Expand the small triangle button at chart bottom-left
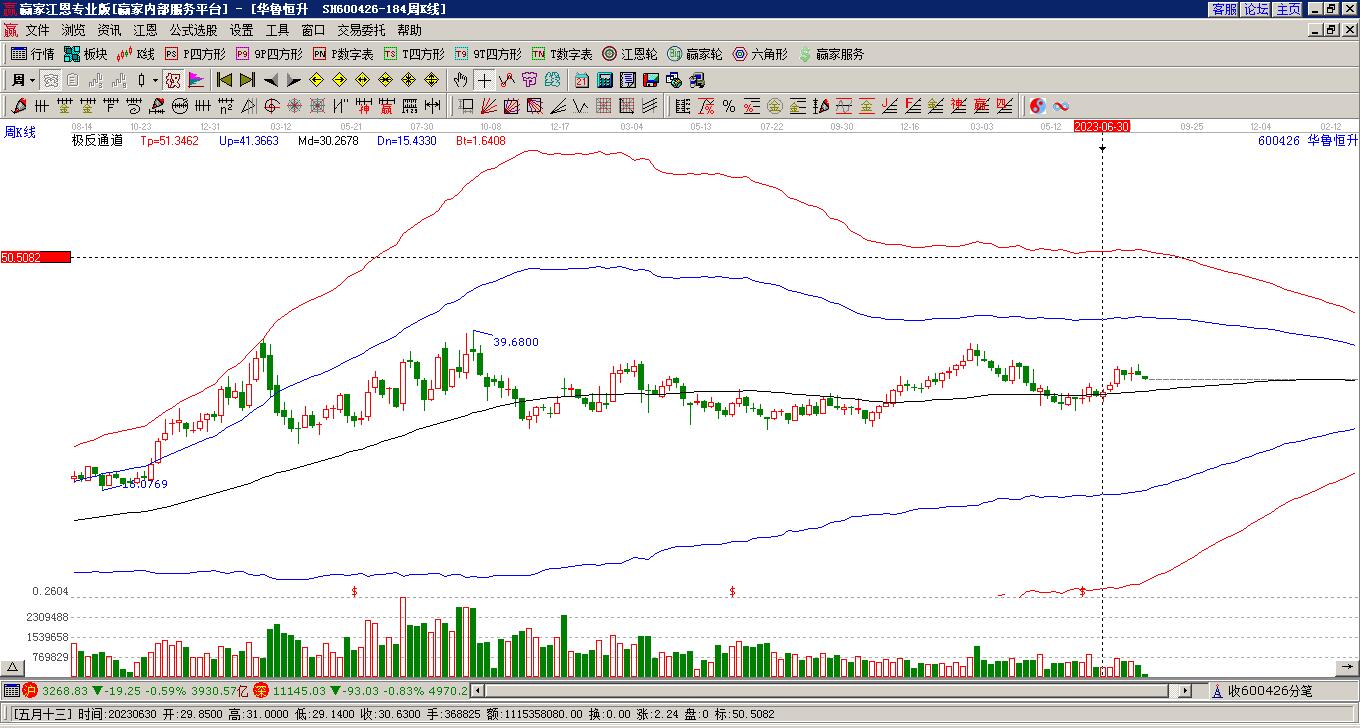Image resolution: width=1360 pixels, height=728 pixels. 13,667
